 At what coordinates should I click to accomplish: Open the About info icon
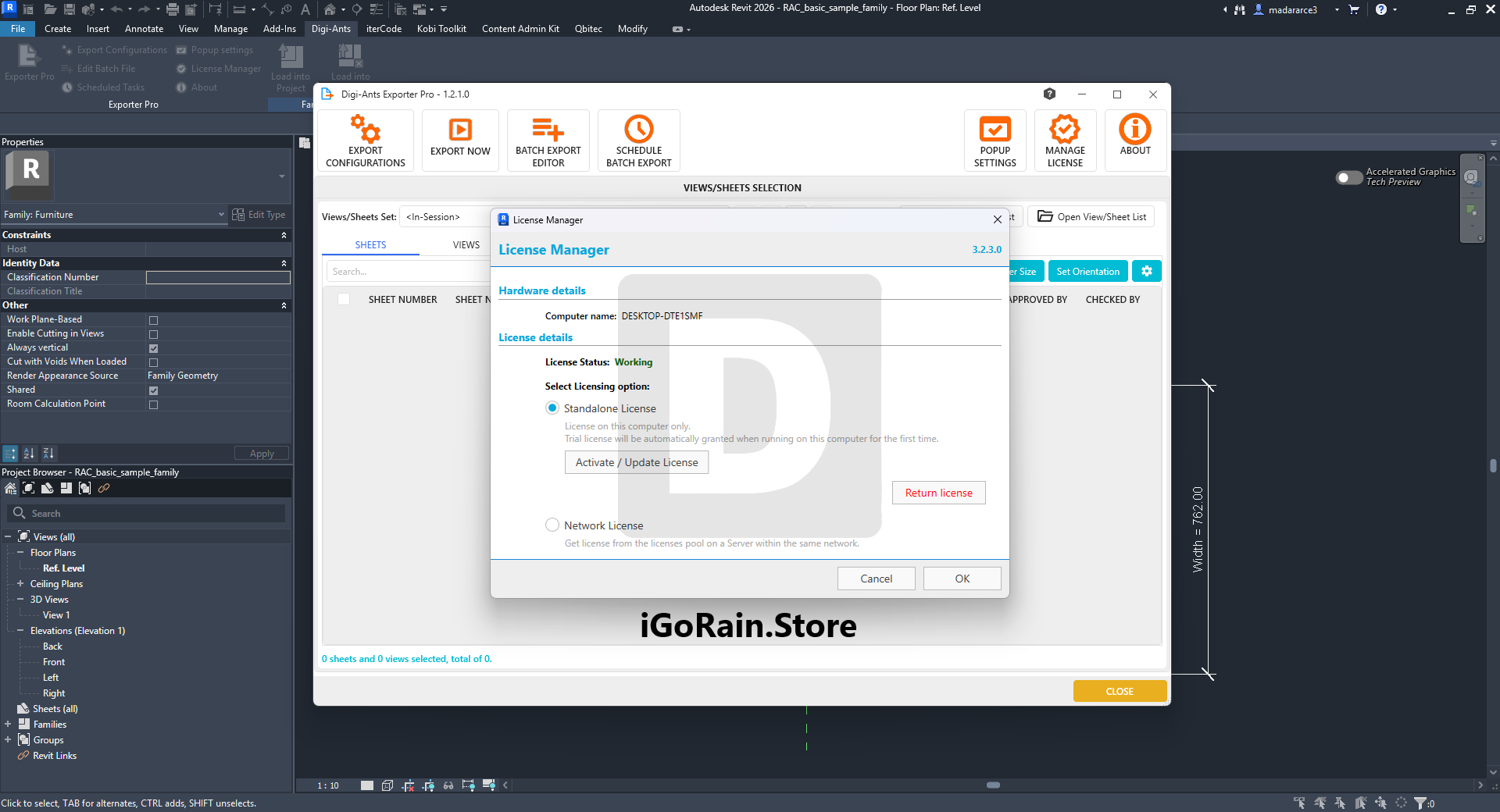pyautogui.click(x=1135, y=141)
